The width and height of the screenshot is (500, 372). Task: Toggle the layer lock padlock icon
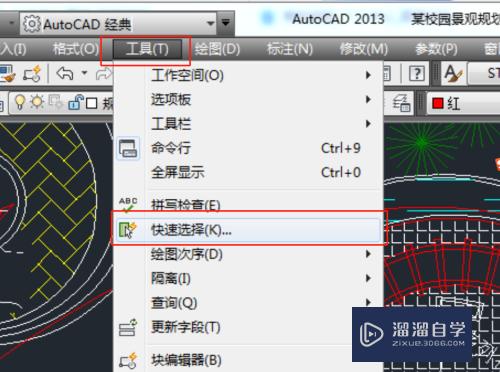[x=75, y=102]
